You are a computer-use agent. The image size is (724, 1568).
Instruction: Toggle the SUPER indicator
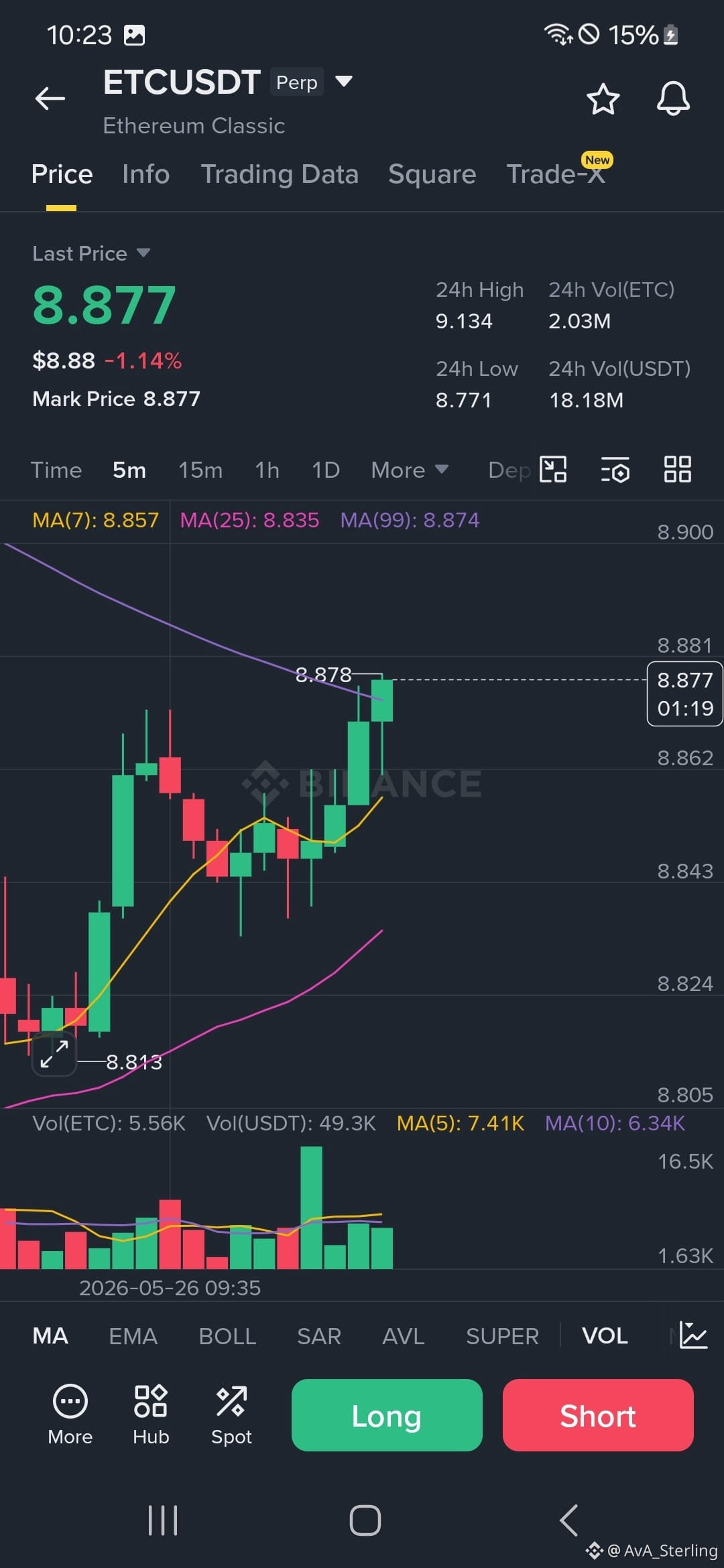(502, 1335)
